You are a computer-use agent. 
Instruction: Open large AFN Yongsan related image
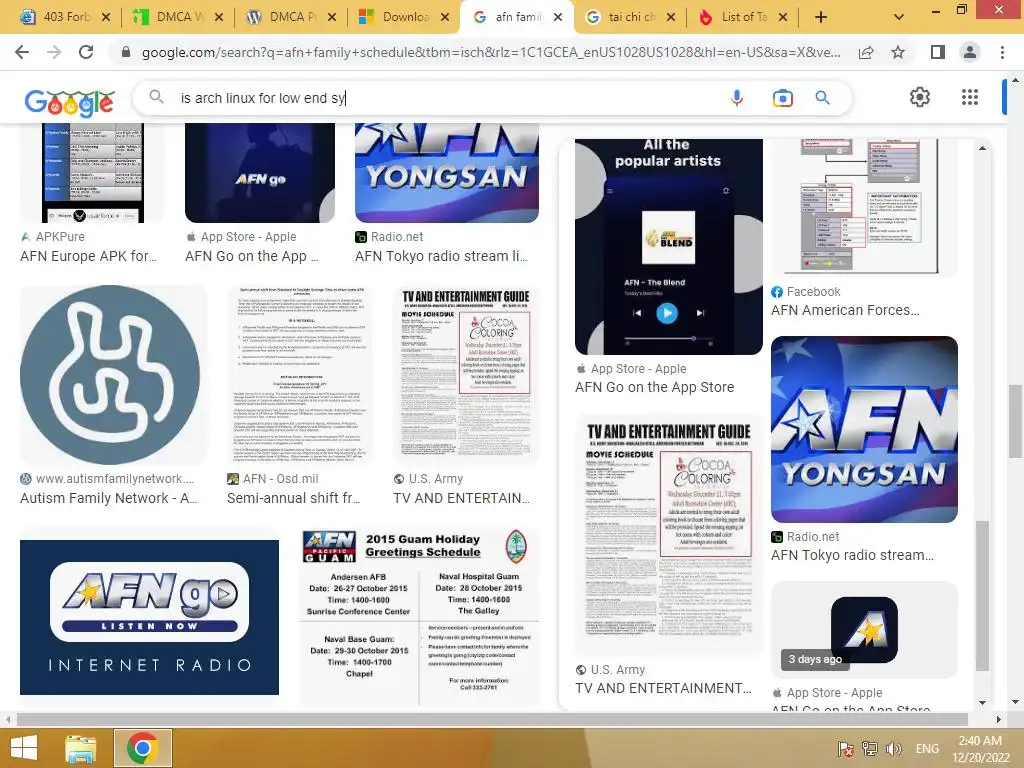[864, 429]
